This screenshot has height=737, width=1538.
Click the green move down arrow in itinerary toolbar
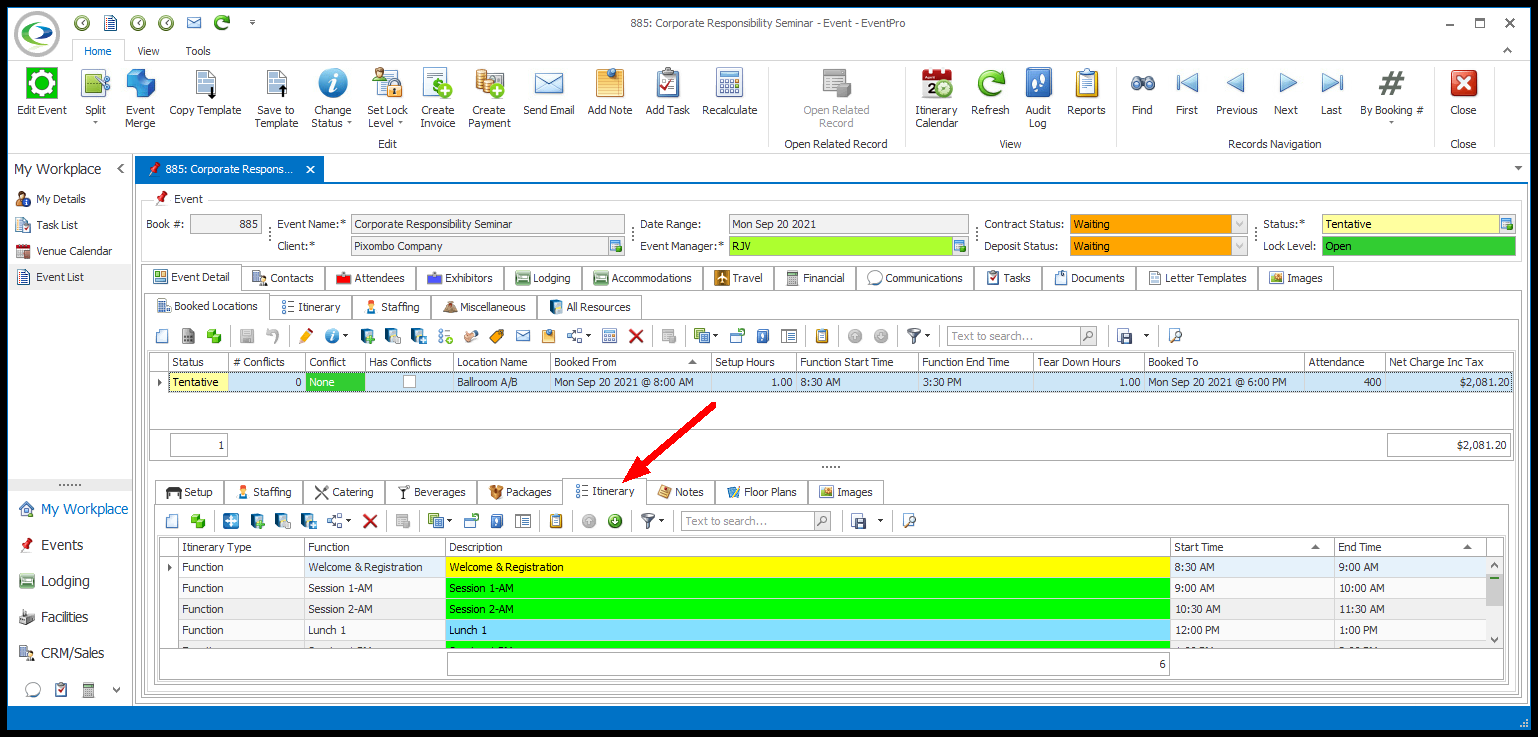[x=614, y=521]
